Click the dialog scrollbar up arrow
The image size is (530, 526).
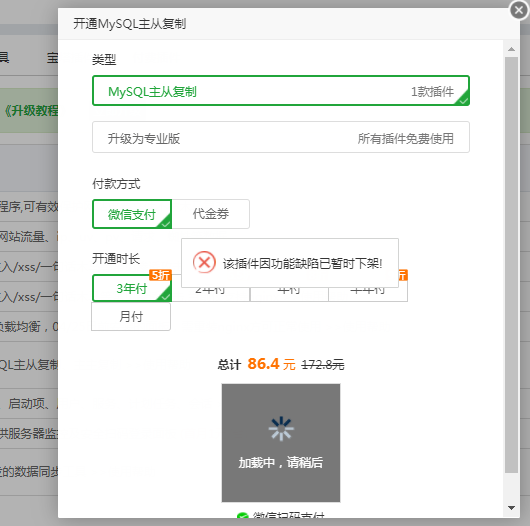(x=511, y=49)
